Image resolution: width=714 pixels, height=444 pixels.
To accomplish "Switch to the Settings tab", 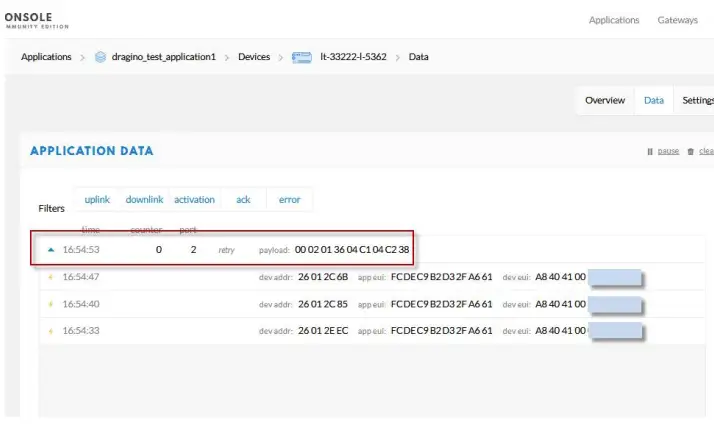I will pos(698,100).
